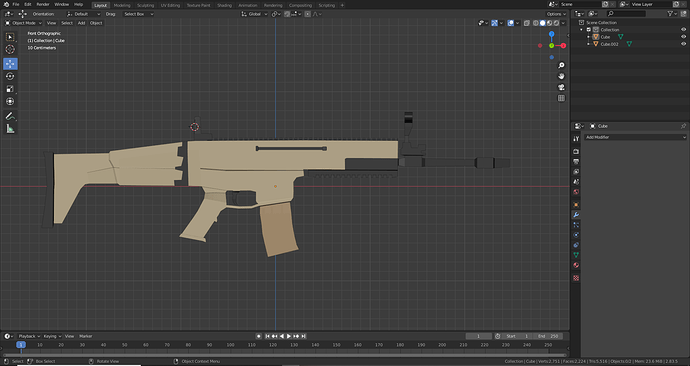Open the Add Modifier dropdown
Viewport: 690px width, 366px height.
[635, 137]
